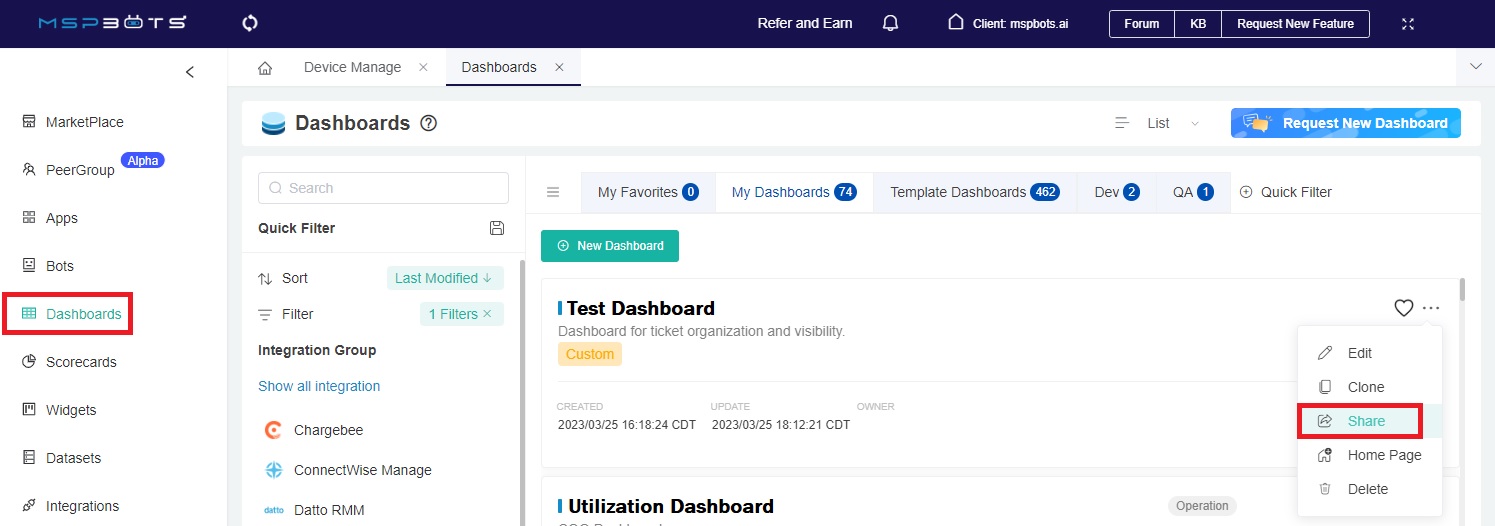1495x526 pixels.
Task: Open the Last Modified sort dropdown
Action: click(444, 278)
